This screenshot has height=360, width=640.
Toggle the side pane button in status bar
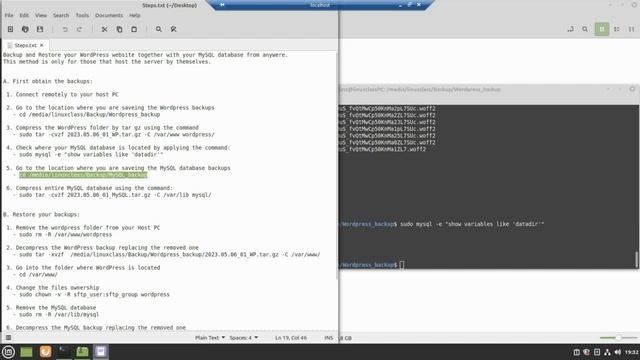(x=8, y=338)
